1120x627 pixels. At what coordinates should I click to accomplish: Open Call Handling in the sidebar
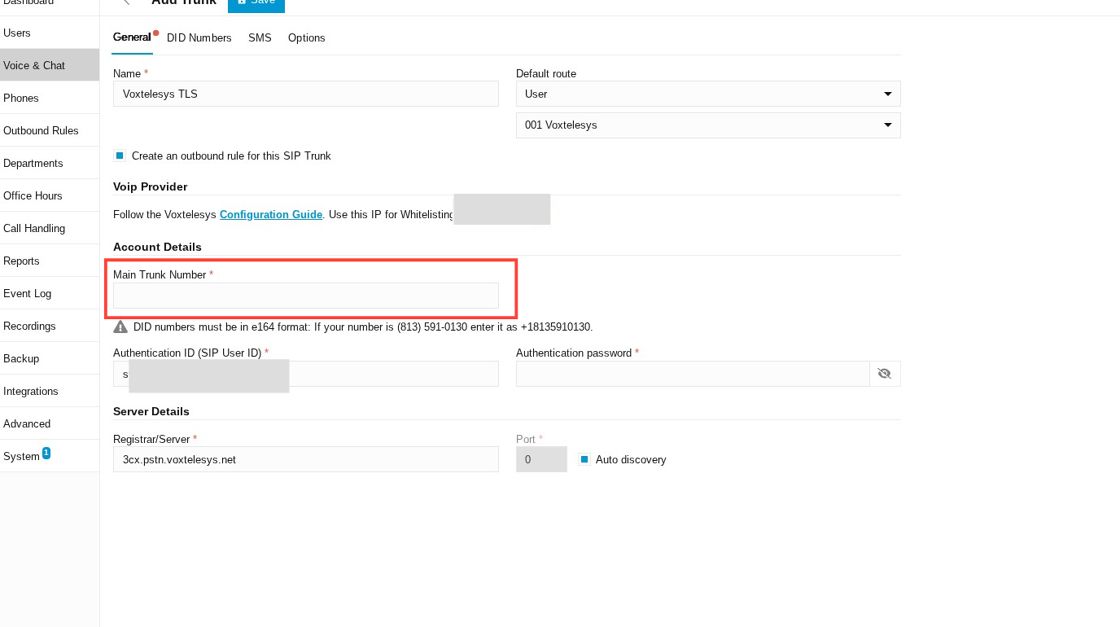tap(49, 229)
